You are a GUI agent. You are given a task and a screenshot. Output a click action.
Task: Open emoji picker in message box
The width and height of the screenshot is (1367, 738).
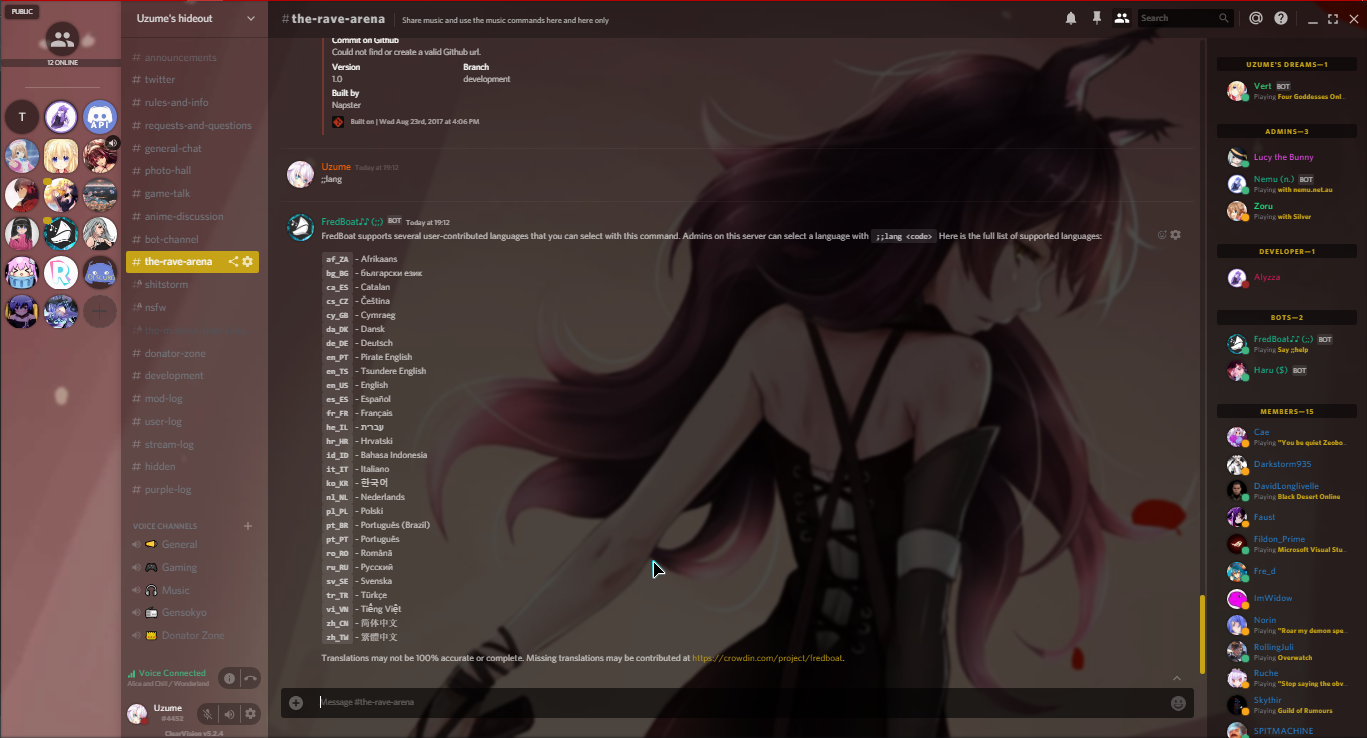[x=1178, y=703]
